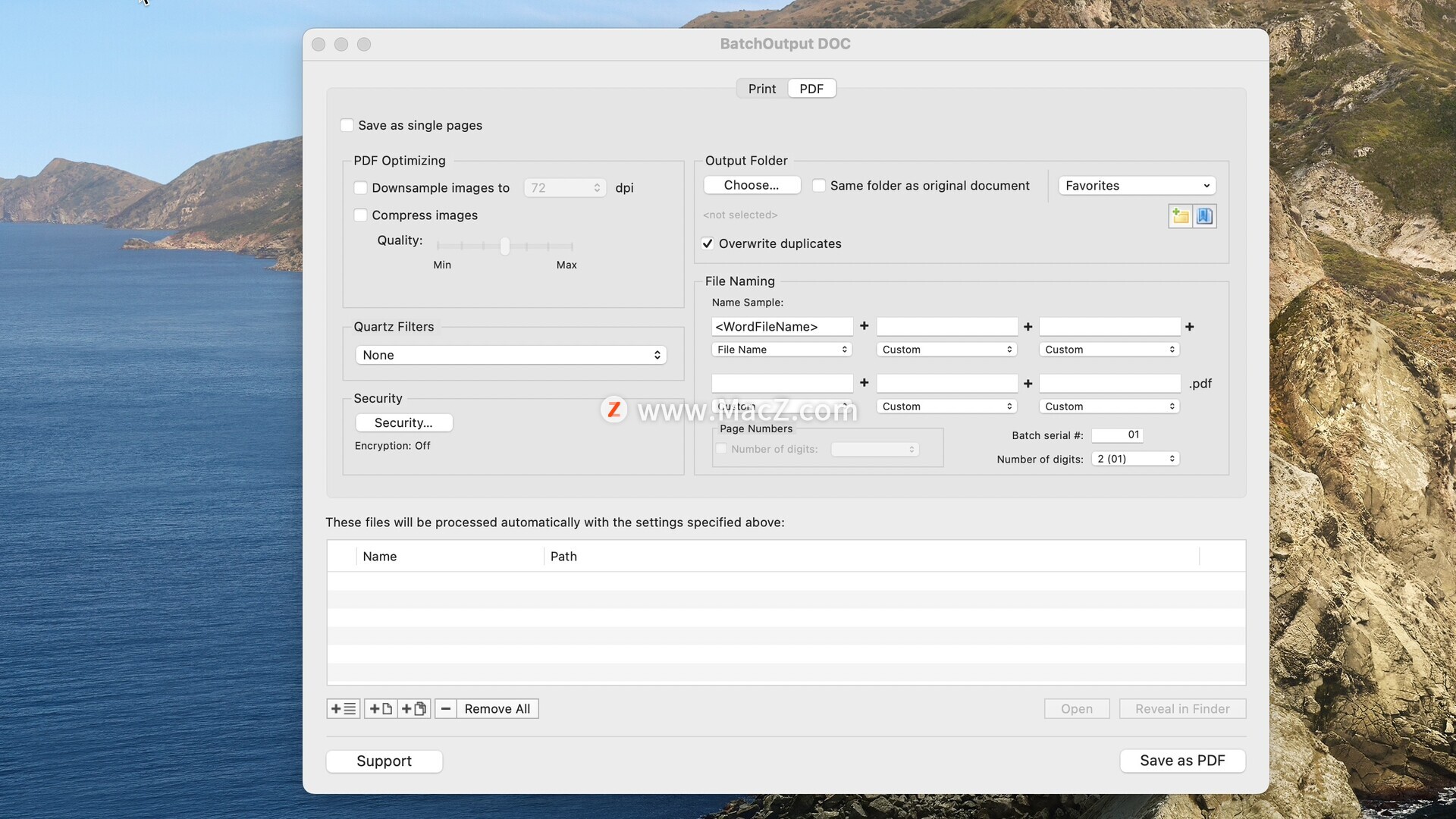This screenshot has height=819, width=1456.
Task: Click the Path column header
Action: 871,557
